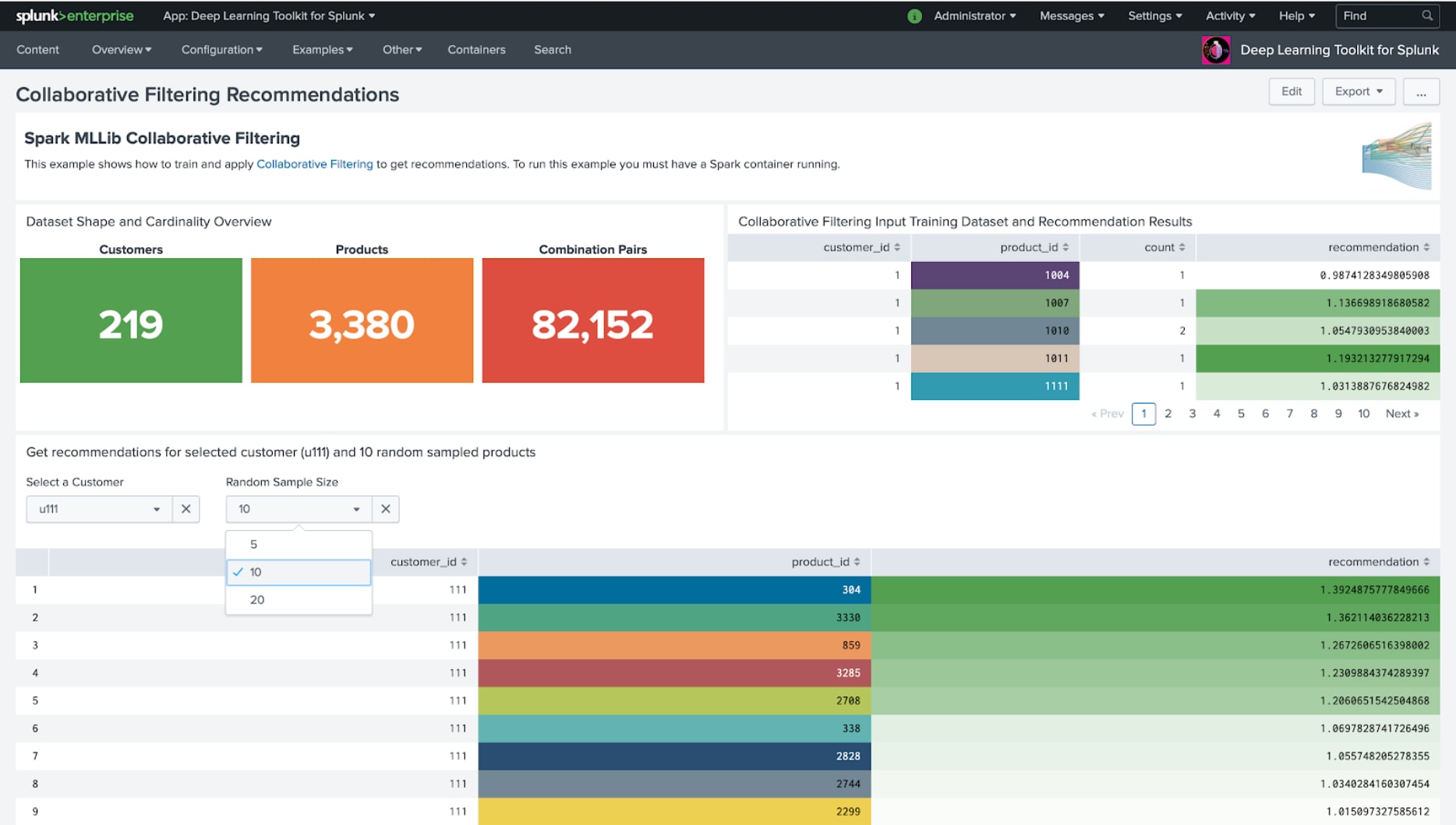Sort bottom table by customer_id
The height and width of the screenshot is (825, 1456).
click(x=429, y=561)
